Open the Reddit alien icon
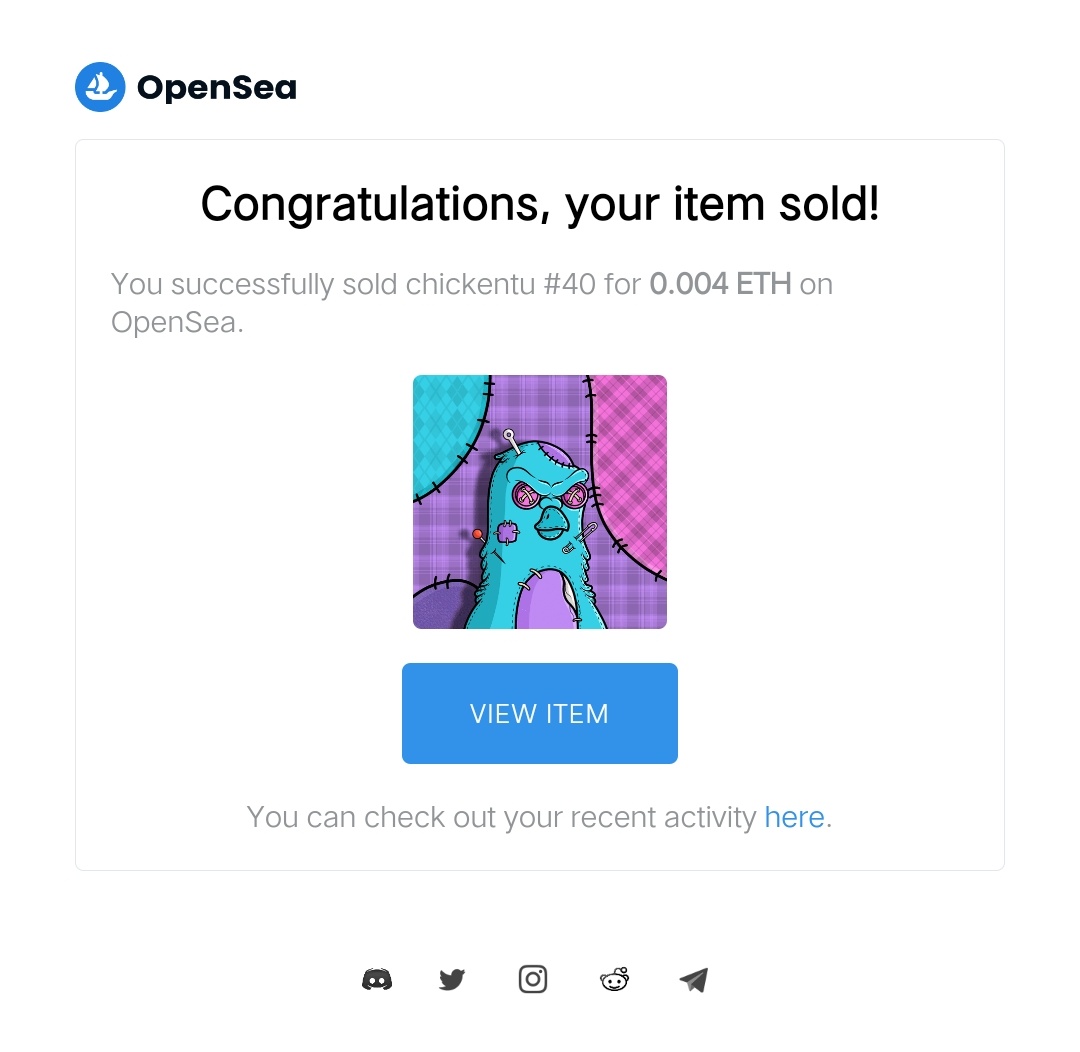1080x1052 pixels. pos(614,979)
